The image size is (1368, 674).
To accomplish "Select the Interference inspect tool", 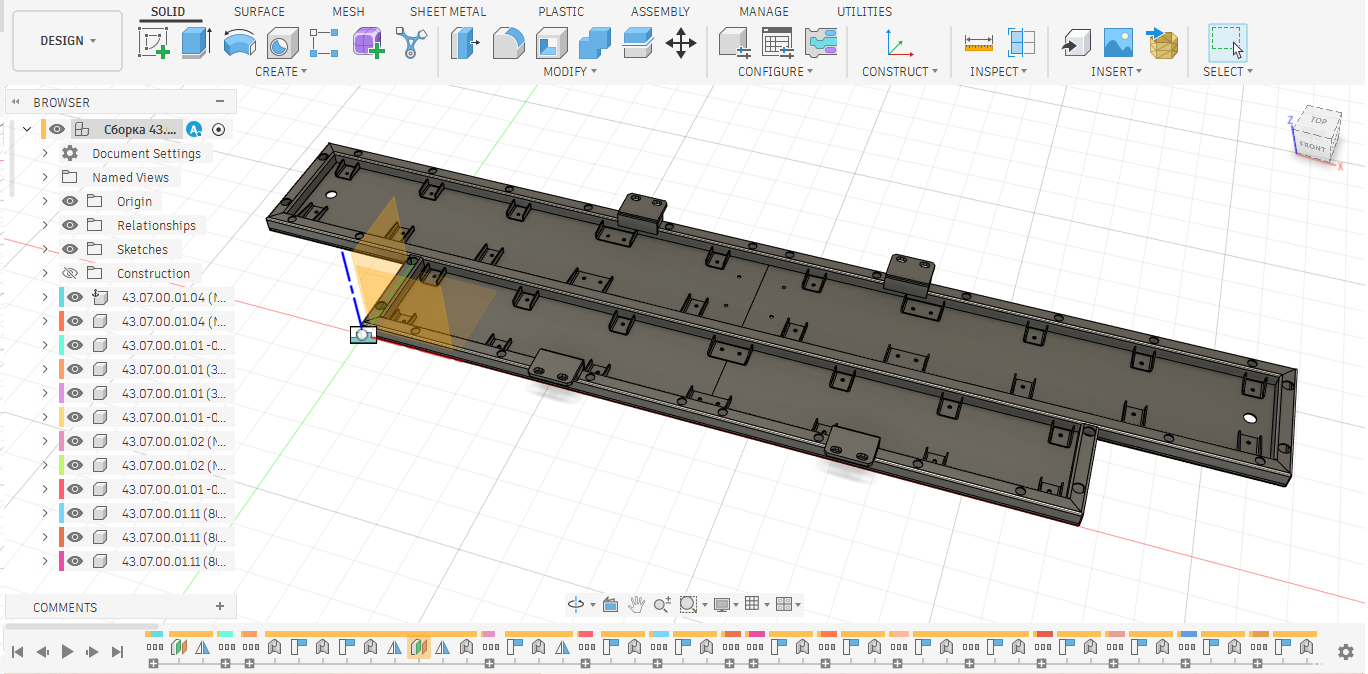I will [1021, 42].
